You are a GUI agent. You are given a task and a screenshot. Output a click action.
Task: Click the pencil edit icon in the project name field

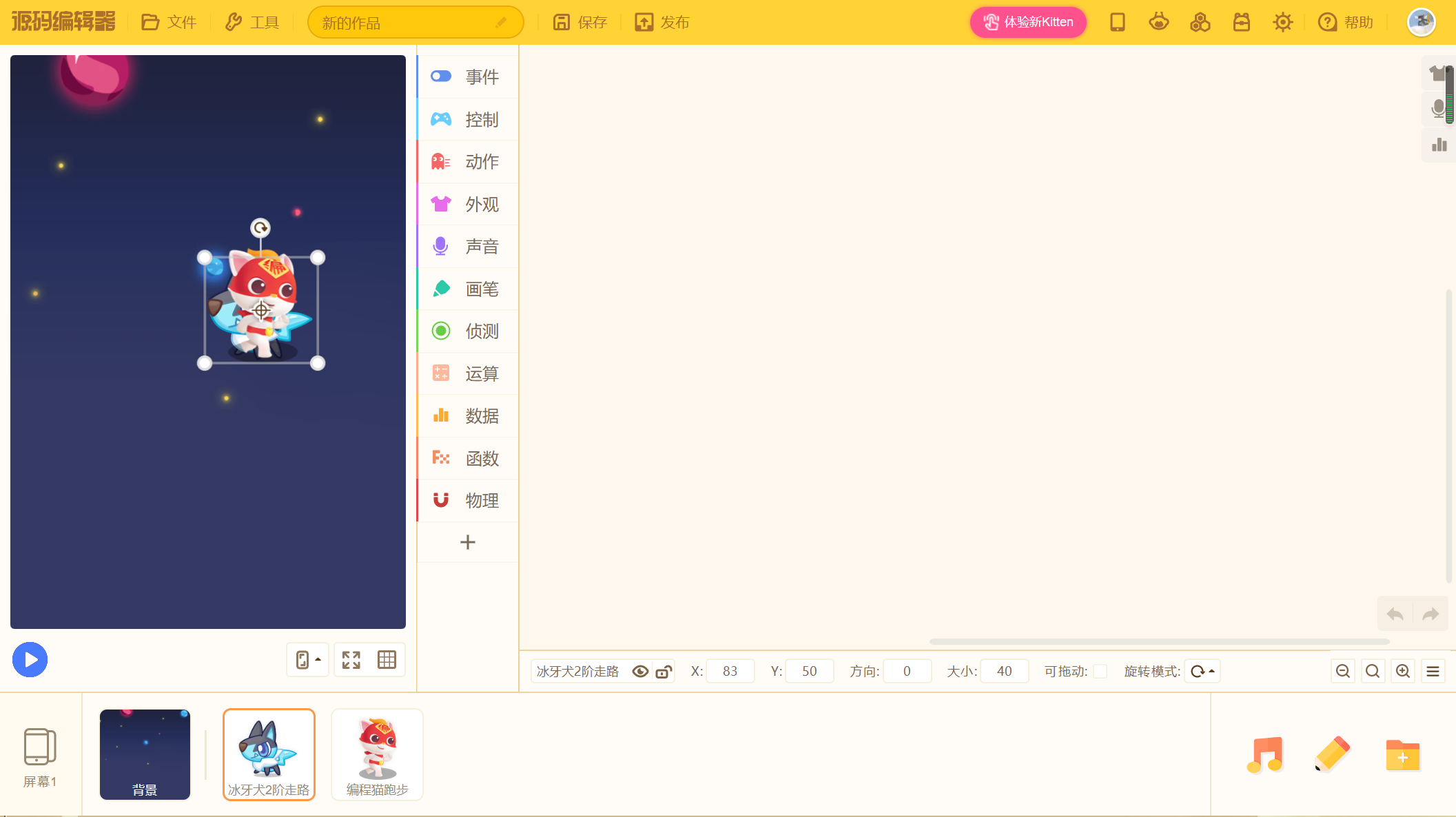click(501, 23)
